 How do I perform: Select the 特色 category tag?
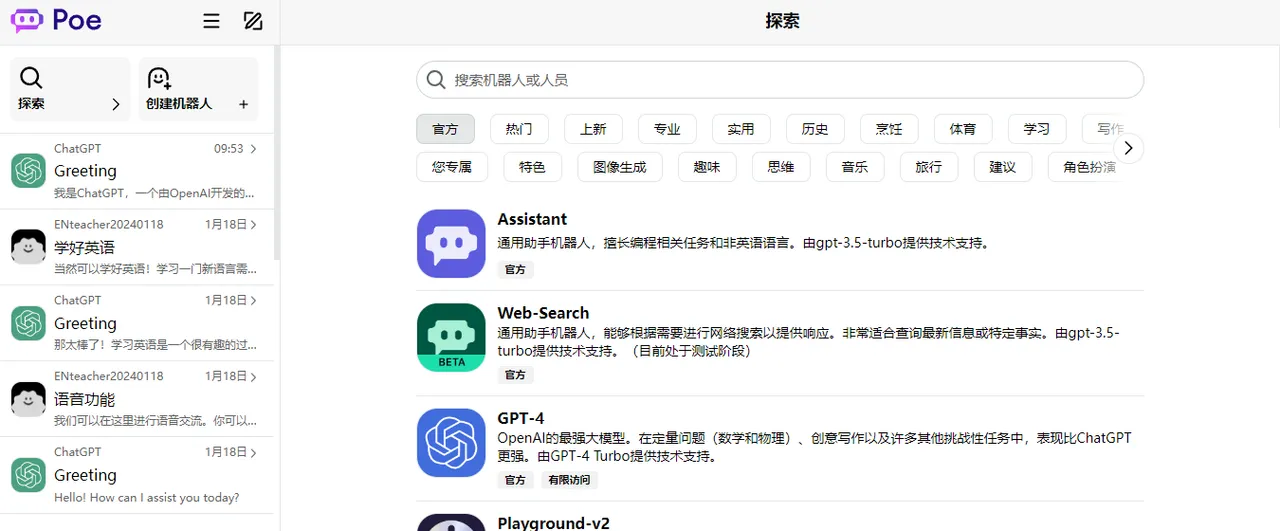coord(533,167)
